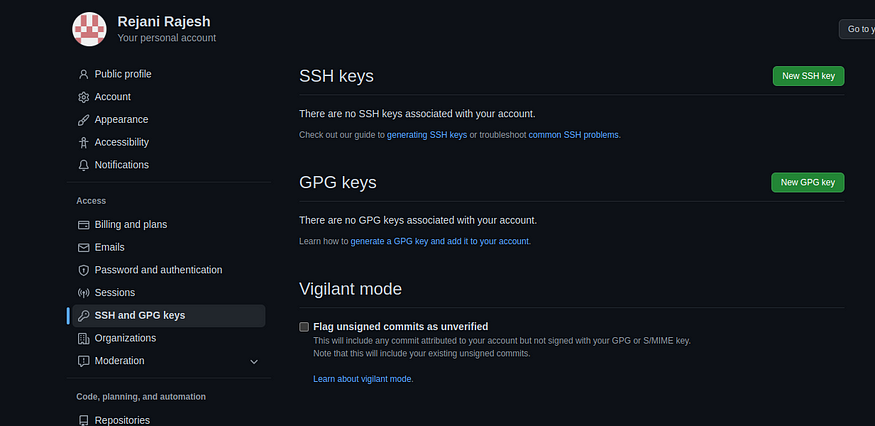
Task: Select the Appearance paintbrush icon
Action: [83, 120]
